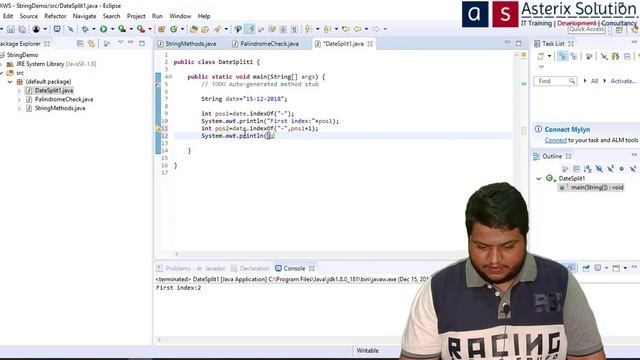Image resolution: width=640 pixels, height=360 pixels.
Task: Click the New Java Package icon
Action: tap(162, 29)
